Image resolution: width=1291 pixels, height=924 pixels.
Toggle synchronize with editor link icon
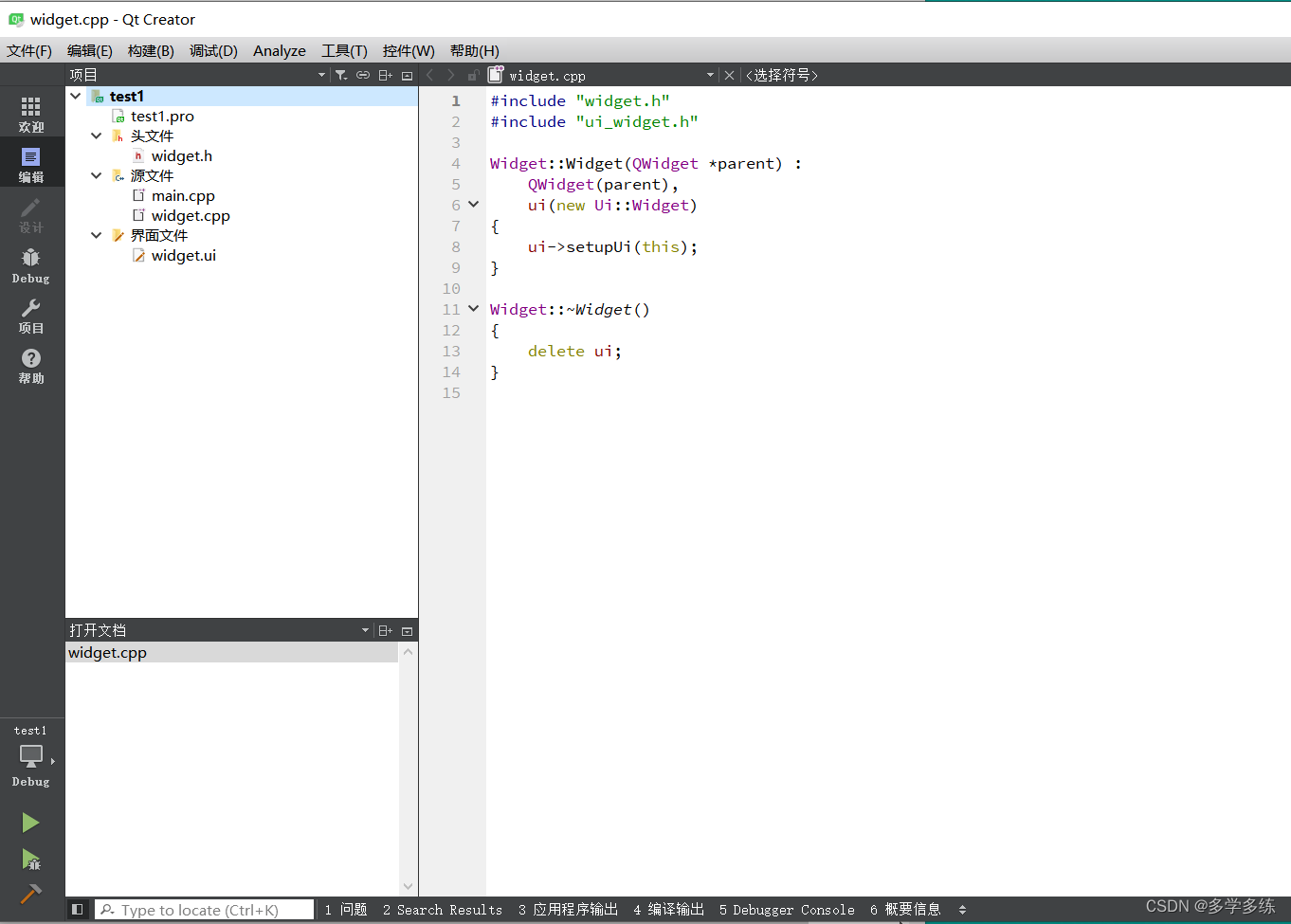coord(363,75)
